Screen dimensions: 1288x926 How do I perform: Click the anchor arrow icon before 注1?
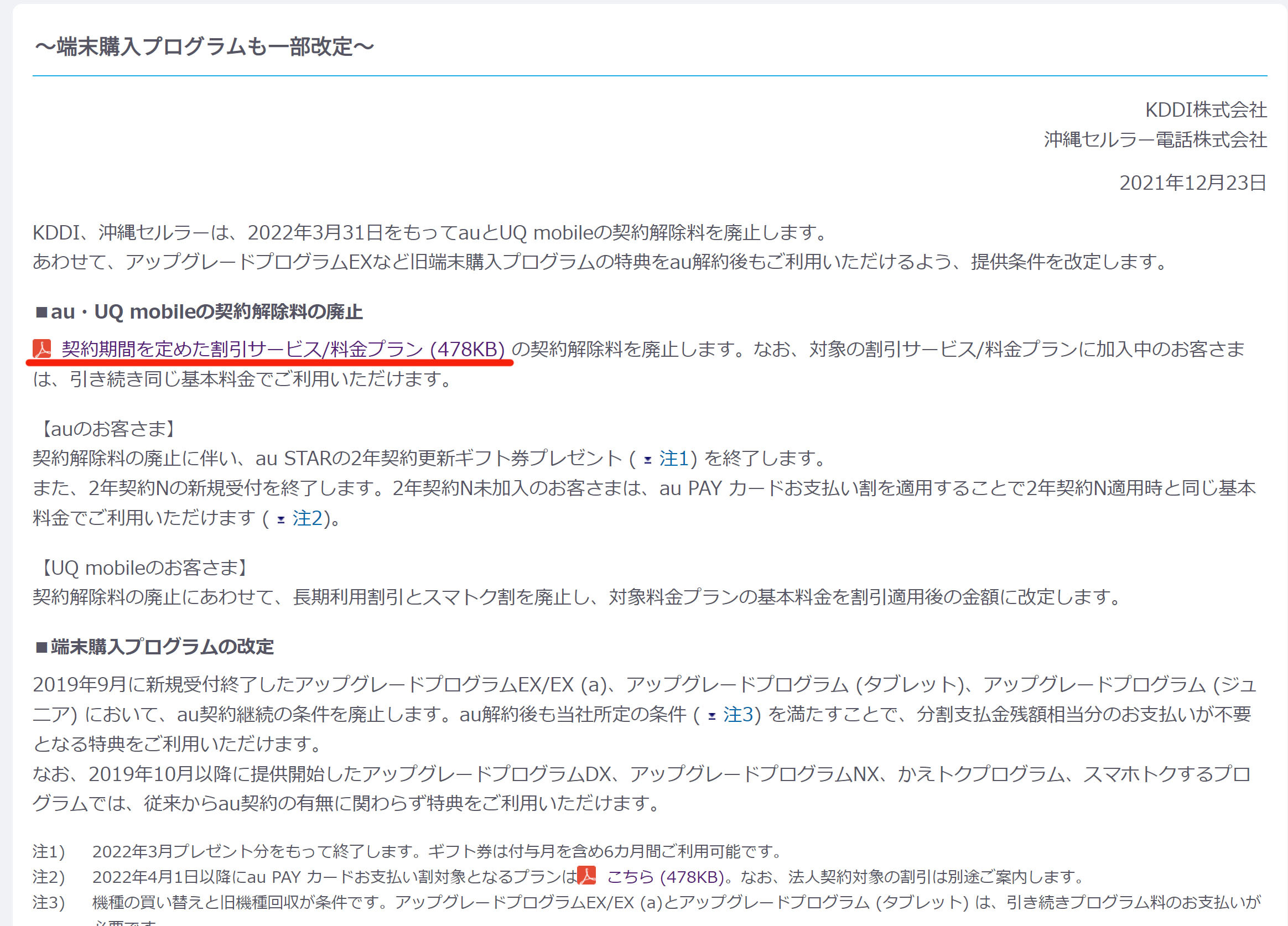(647, 459)
